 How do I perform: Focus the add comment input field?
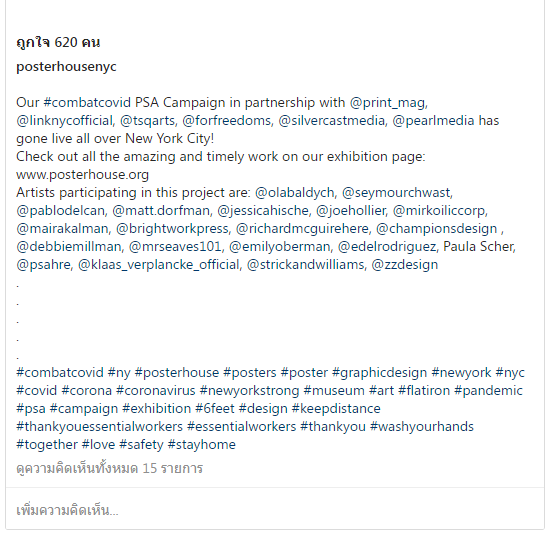[275, 510]
